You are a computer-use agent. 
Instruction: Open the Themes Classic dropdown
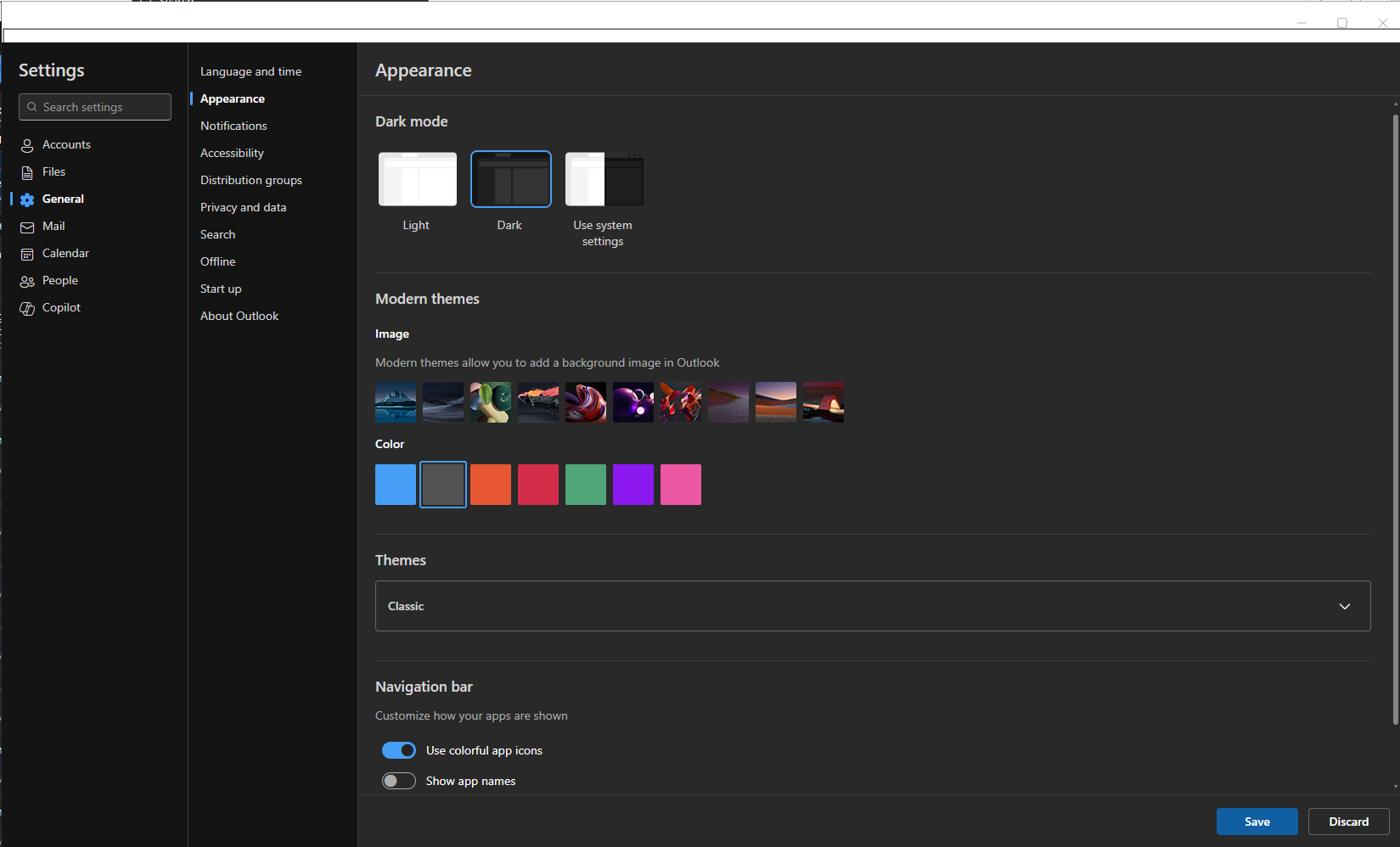[873, 606]
